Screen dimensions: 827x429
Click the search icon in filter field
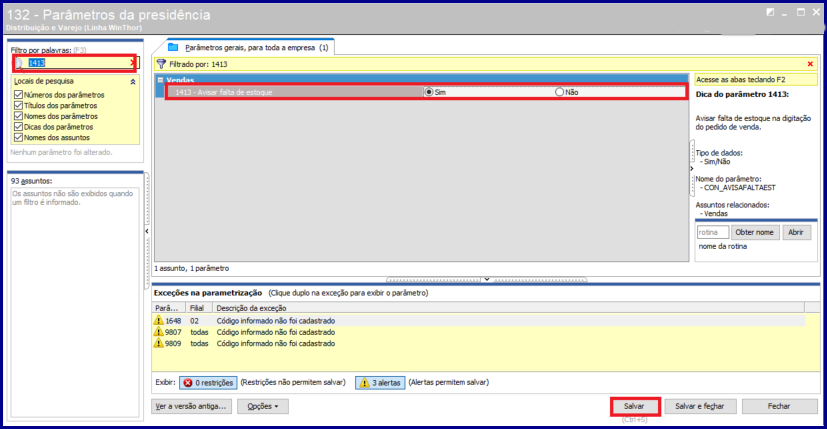coord(20,63)
